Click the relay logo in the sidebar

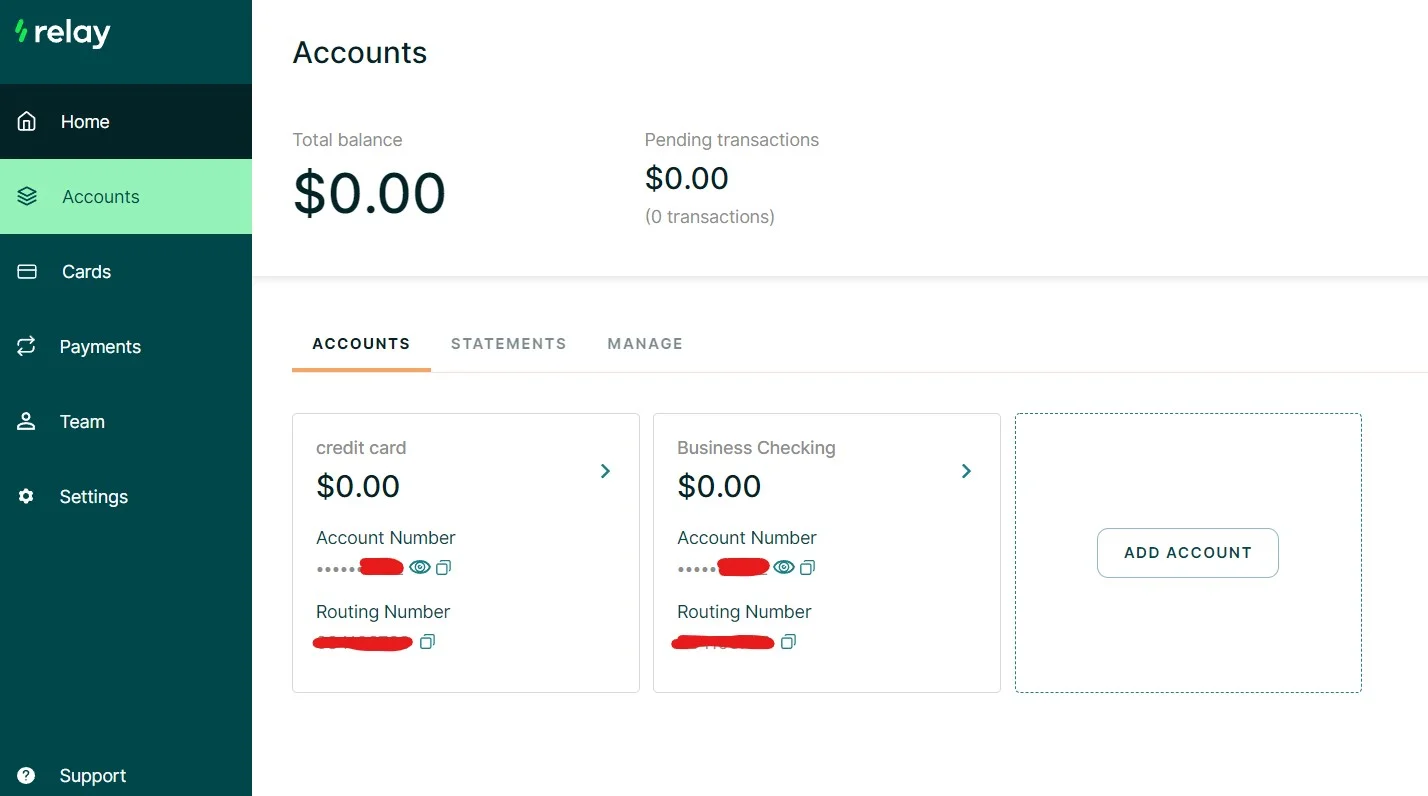63,33
